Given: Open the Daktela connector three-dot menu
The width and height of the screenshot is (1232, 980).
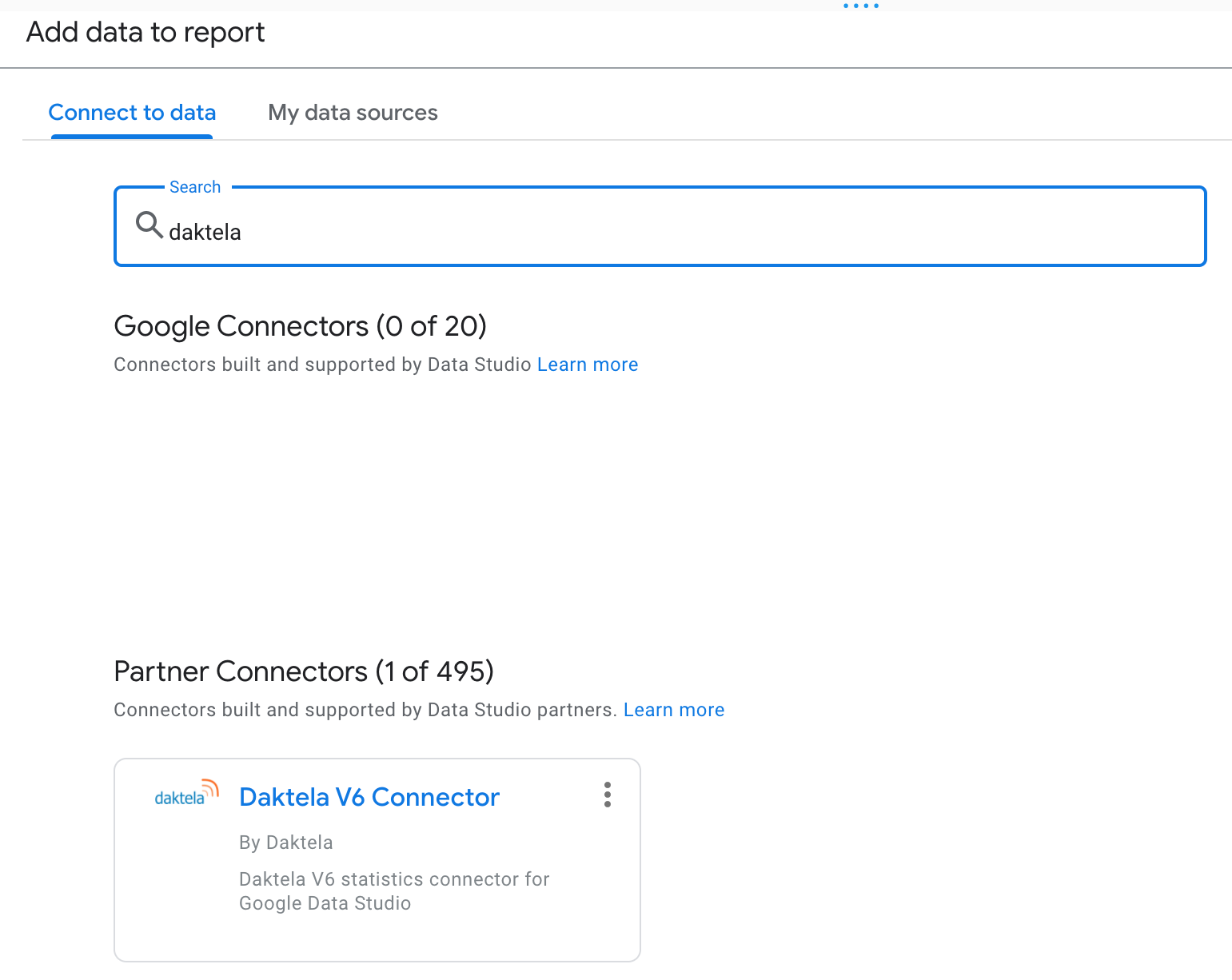Looking at the screenshot, I should click(608, 795).
